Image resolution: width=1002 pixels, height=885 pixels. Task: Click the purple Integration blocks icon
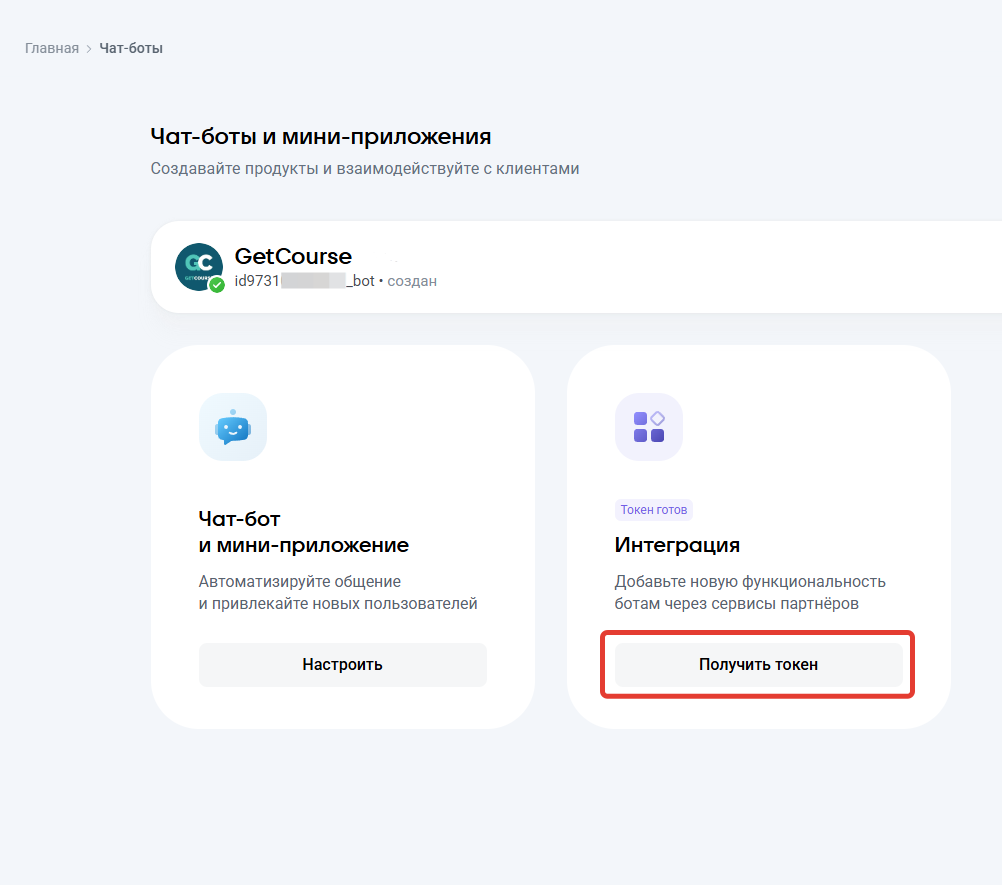(x=649, y=427)
